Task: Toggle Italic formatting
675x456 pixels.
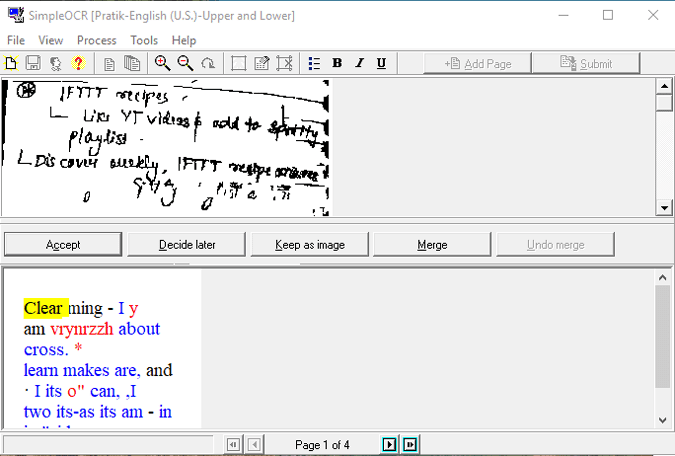Action: [359, 63]
